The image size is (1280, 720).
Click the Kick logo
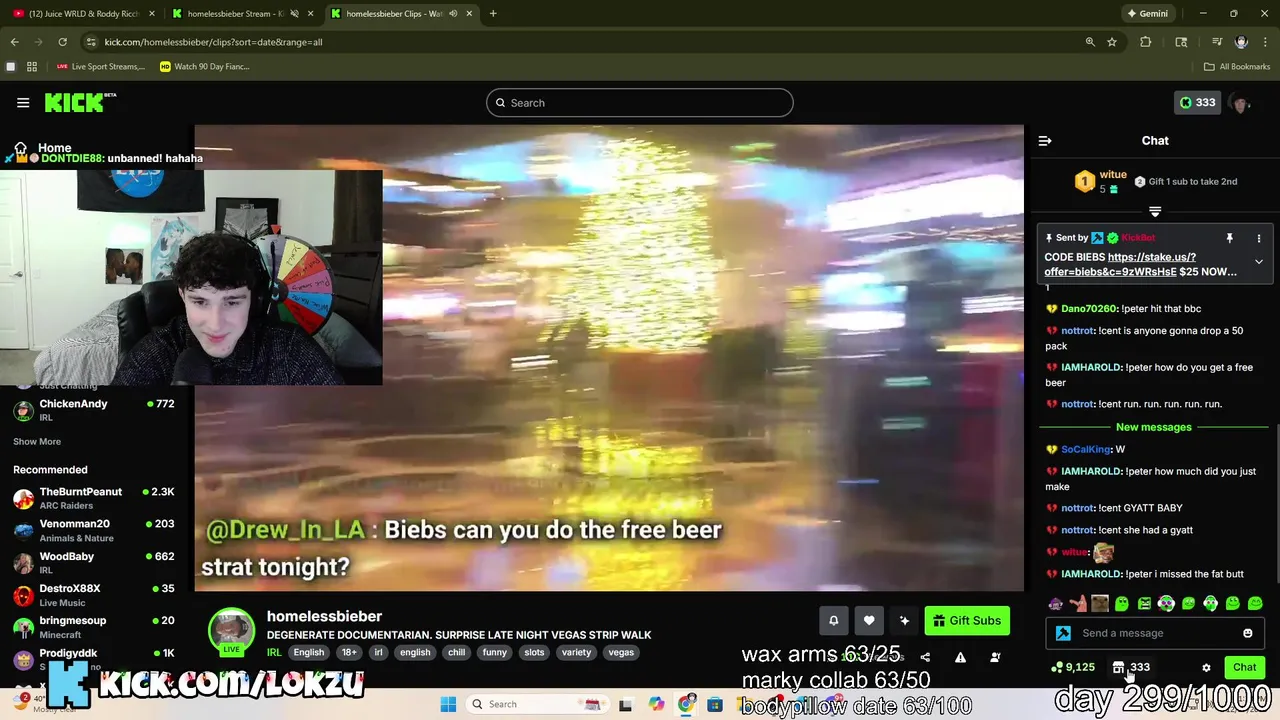tap(80, 103)
